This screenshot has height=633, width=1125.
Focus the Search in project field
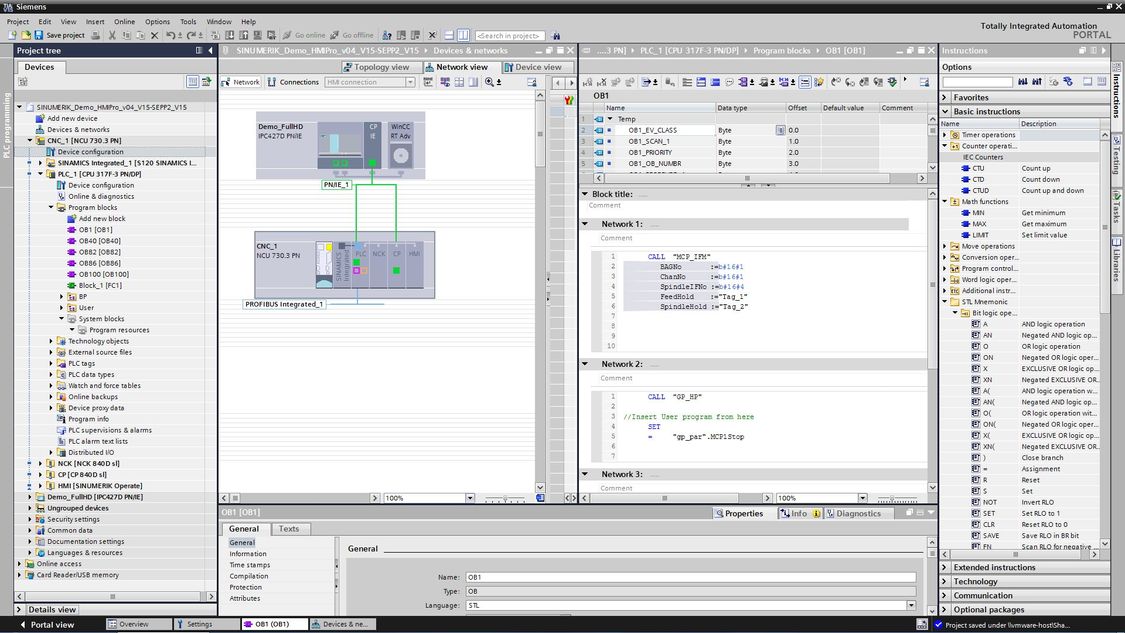pos(510,35)
